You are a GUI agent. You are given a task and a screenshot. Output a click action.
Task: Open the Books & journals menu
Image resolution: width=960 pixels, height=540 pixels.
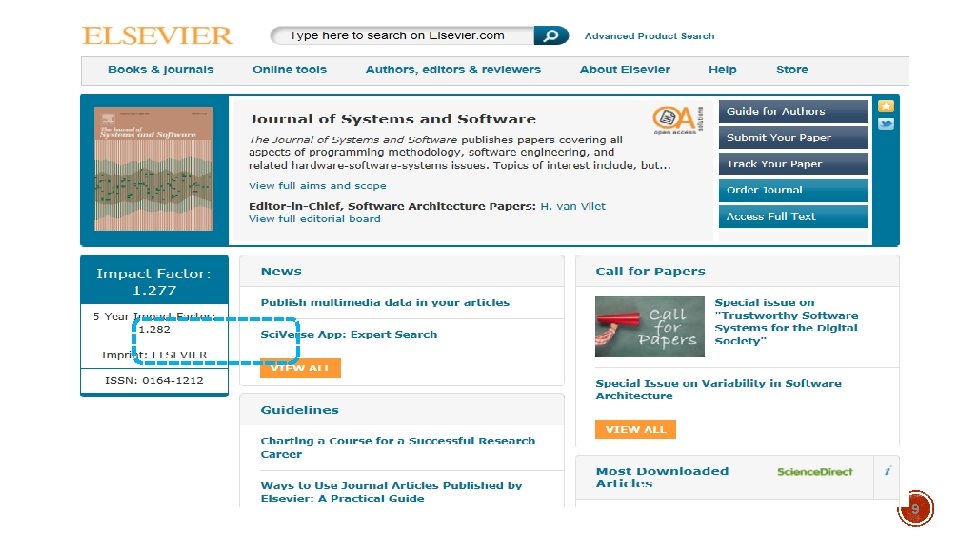click(160, 69)
